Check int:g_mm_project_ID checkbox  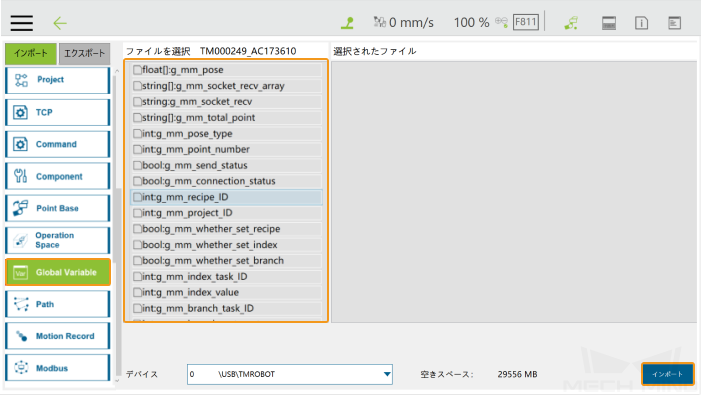(x=137, y=213)
